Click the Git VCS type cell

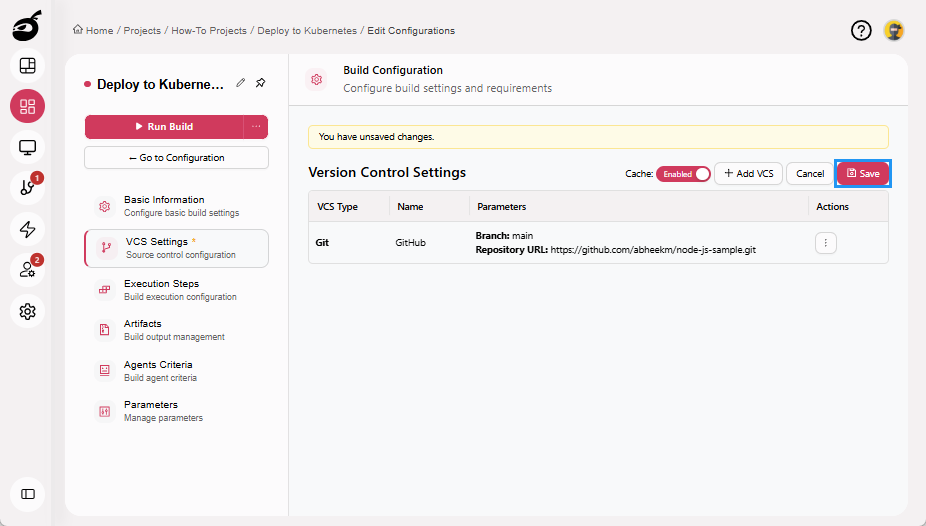(x=322, y=243)
